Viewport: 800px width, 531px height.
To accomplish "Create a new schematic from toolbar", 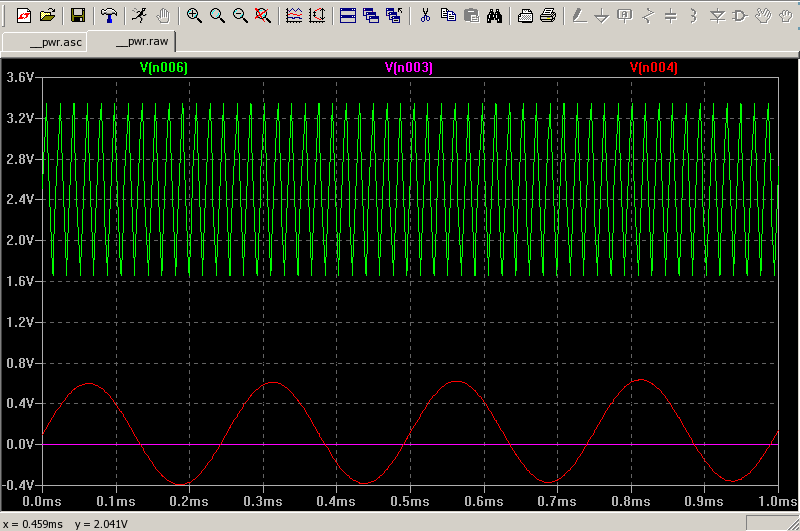I will 24,15.
